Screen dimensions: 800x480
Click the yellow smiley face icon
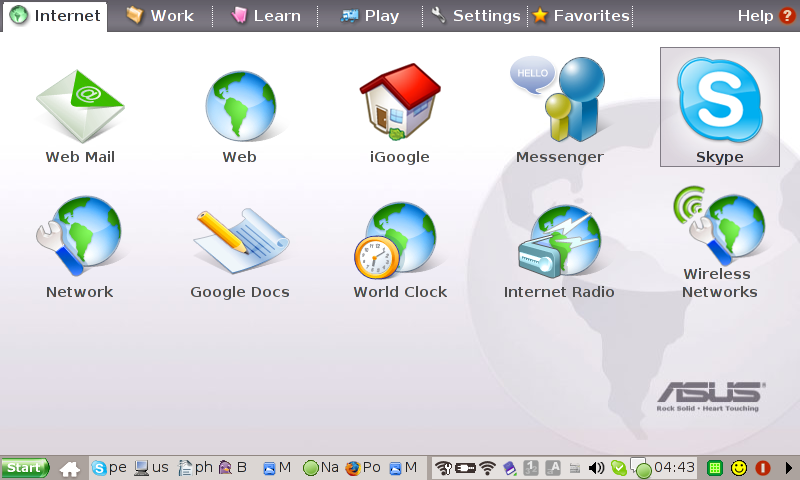(739, 468)
